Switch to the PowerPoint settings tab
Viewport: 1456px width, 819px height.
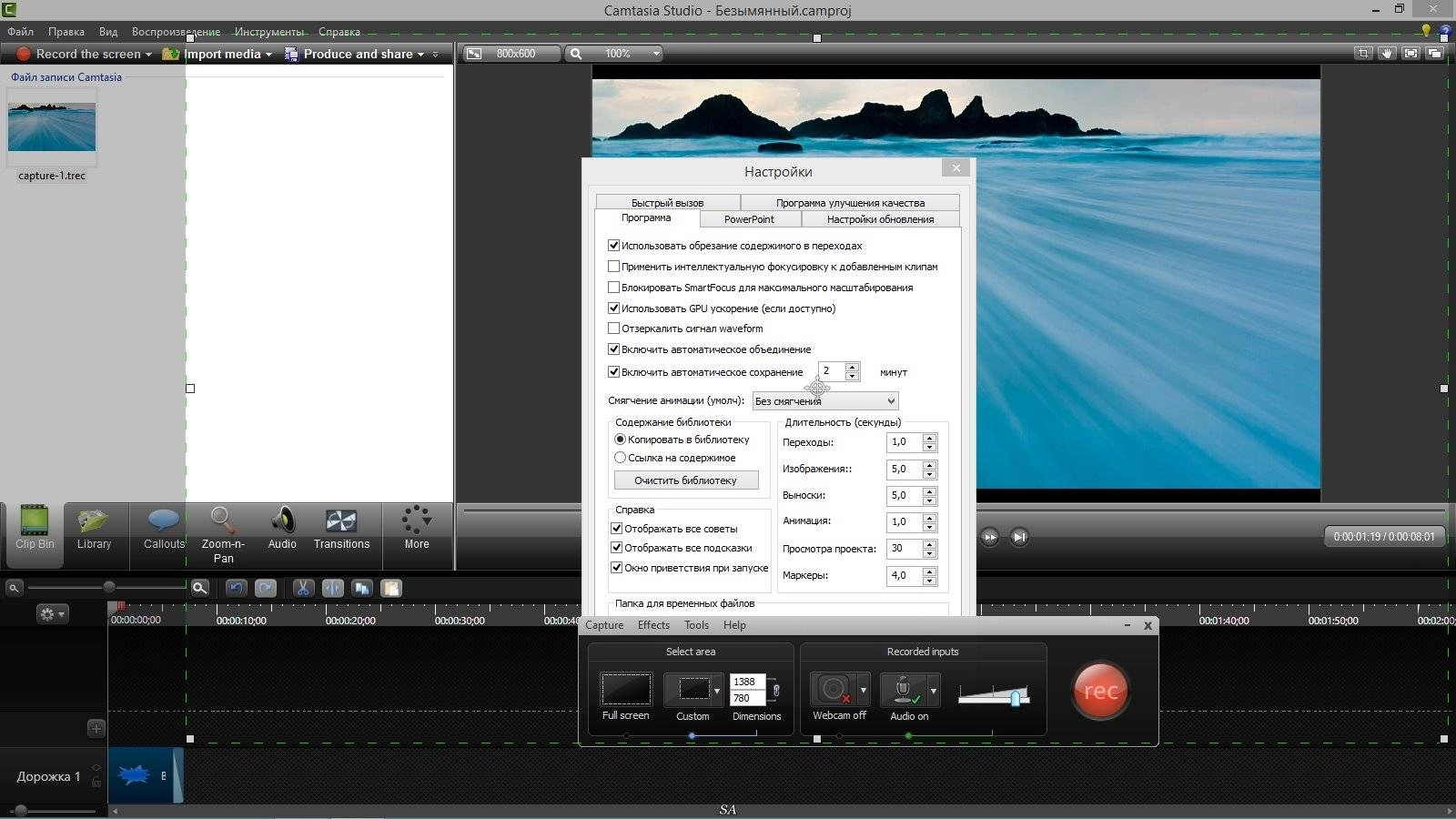pyautogui.click(x=749, y=219)
